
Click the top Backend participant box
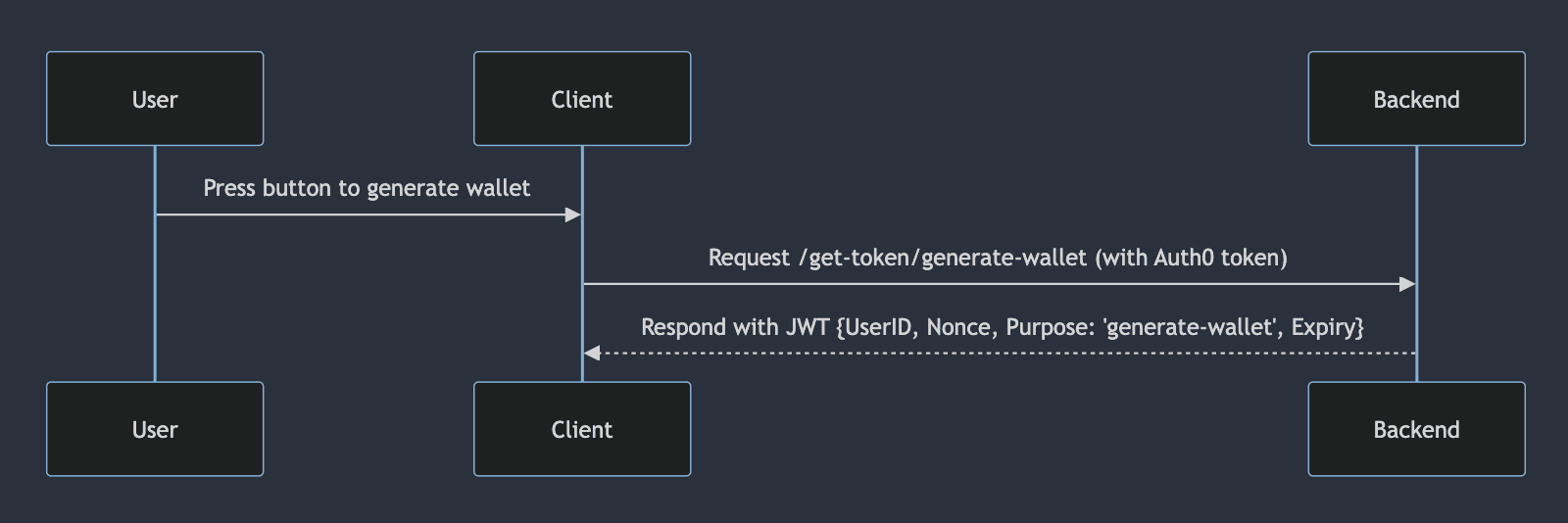tap(1416, 99)
